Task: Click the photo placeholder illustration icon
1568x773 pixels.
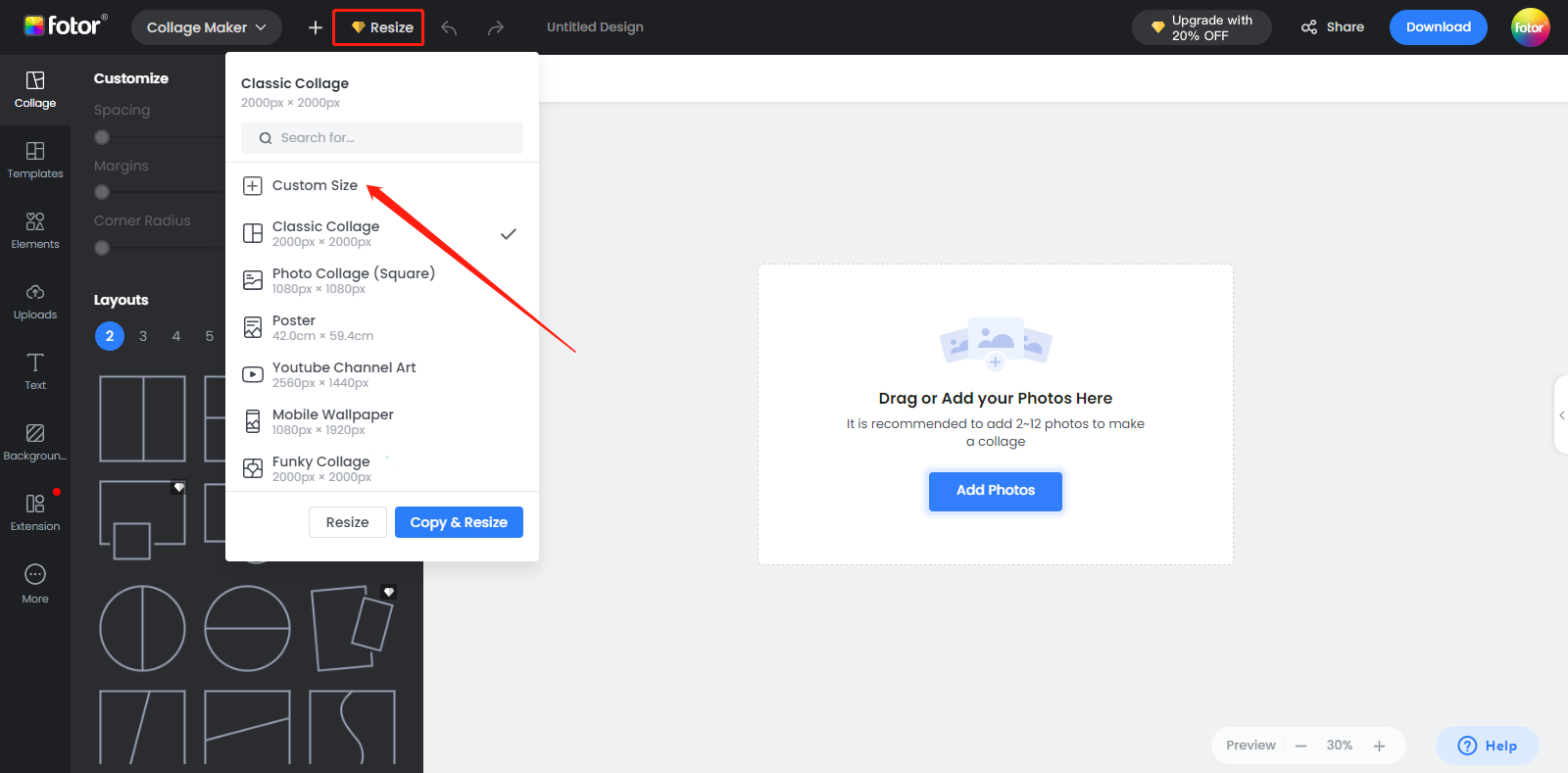Action: pos(996,343)
